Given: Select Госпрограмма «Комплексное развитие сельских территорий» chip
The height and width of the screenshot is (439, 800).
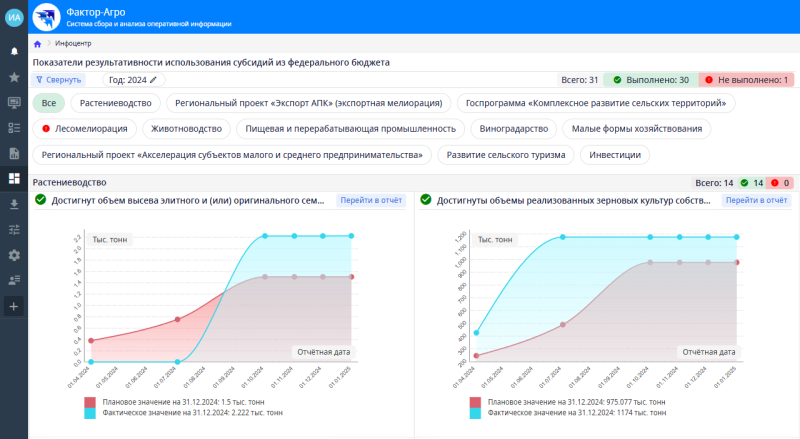Looking at the screenshot, I should click(596, 103).
